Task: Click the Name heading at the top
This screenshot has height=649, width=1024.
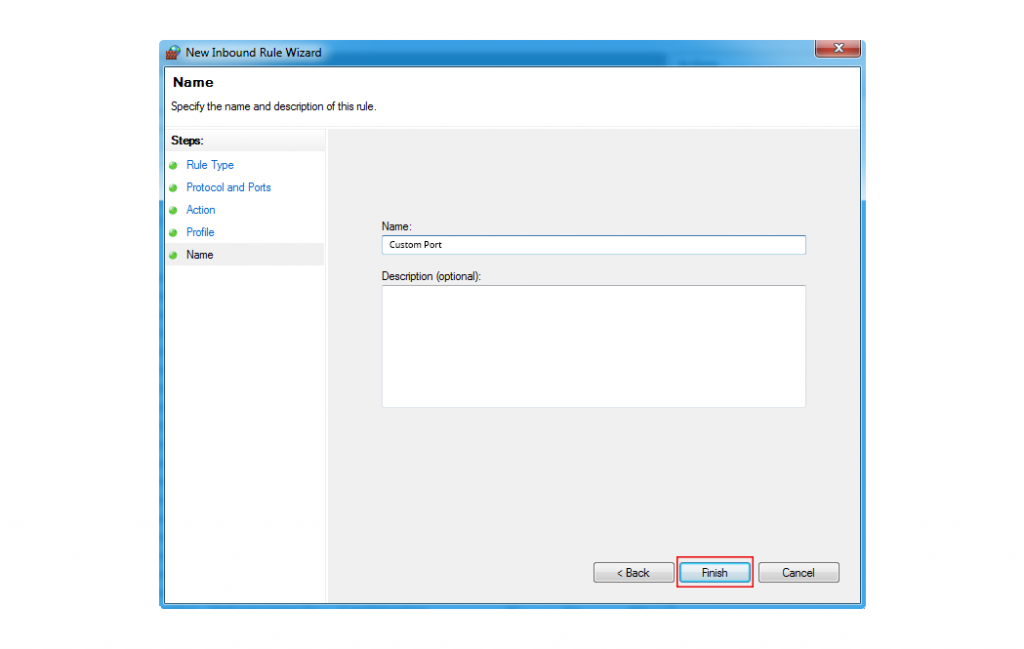Action: point(192,82)
